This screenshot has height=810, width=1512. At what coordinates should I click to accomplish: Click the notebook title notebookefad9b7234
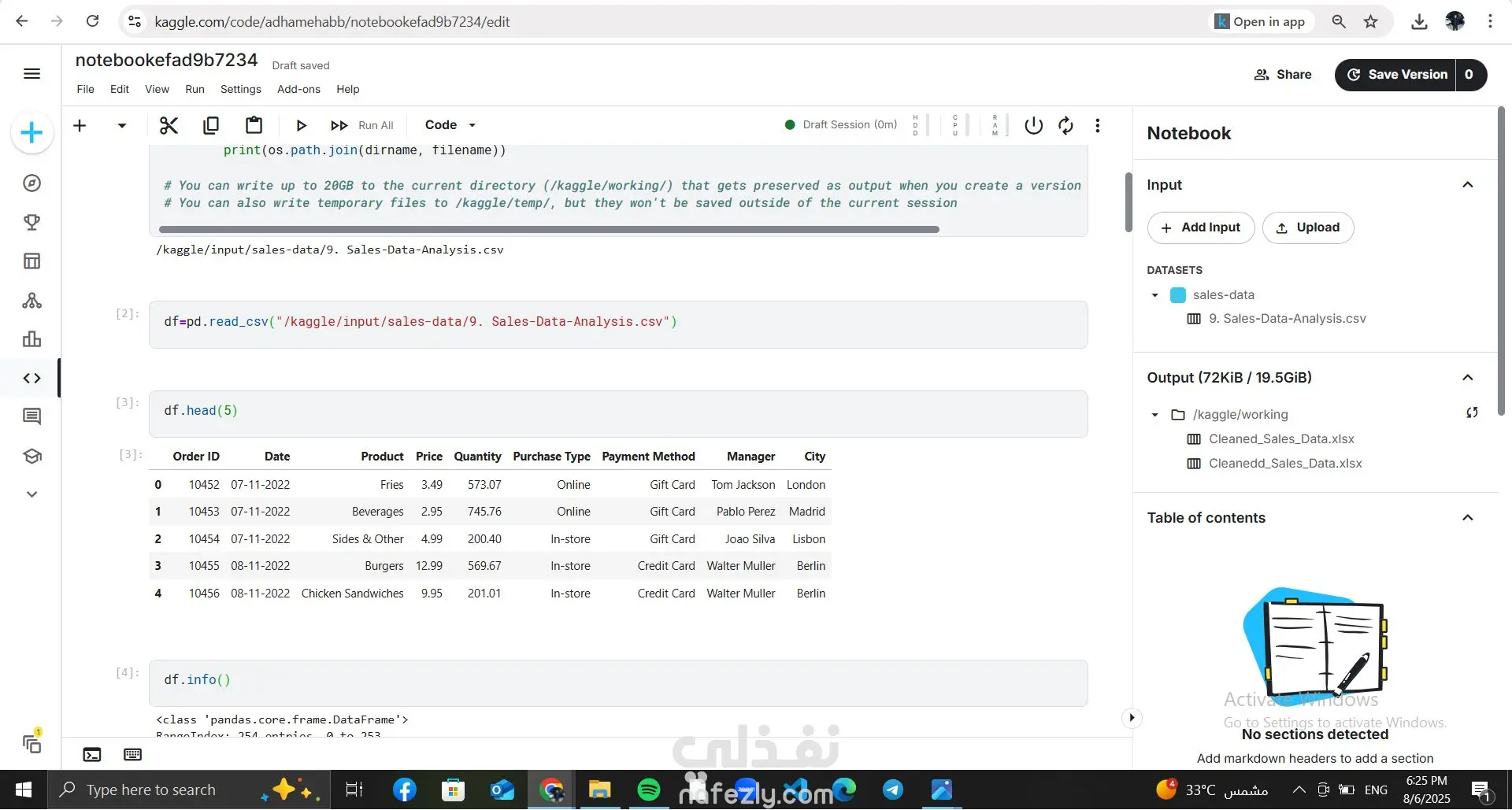point(166,61)
